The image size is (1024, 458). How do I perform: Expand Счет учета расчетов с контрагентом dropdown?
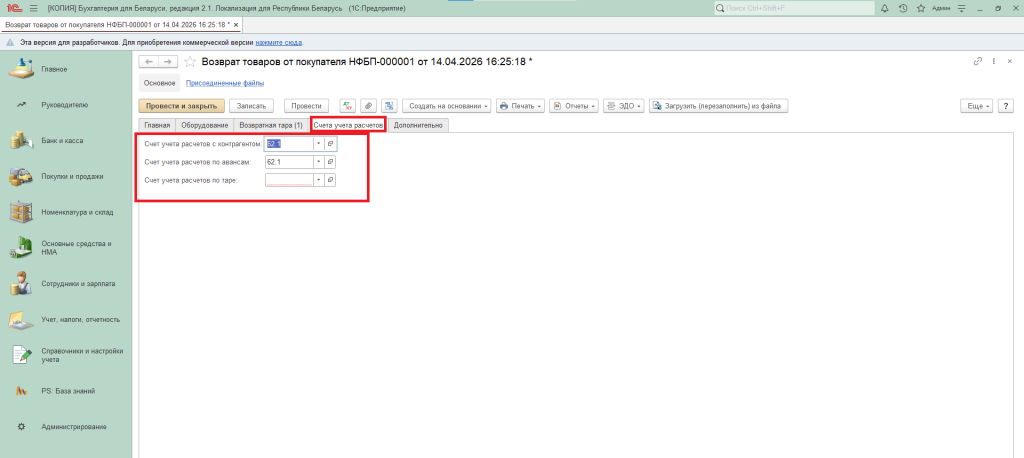click(318, 144)
